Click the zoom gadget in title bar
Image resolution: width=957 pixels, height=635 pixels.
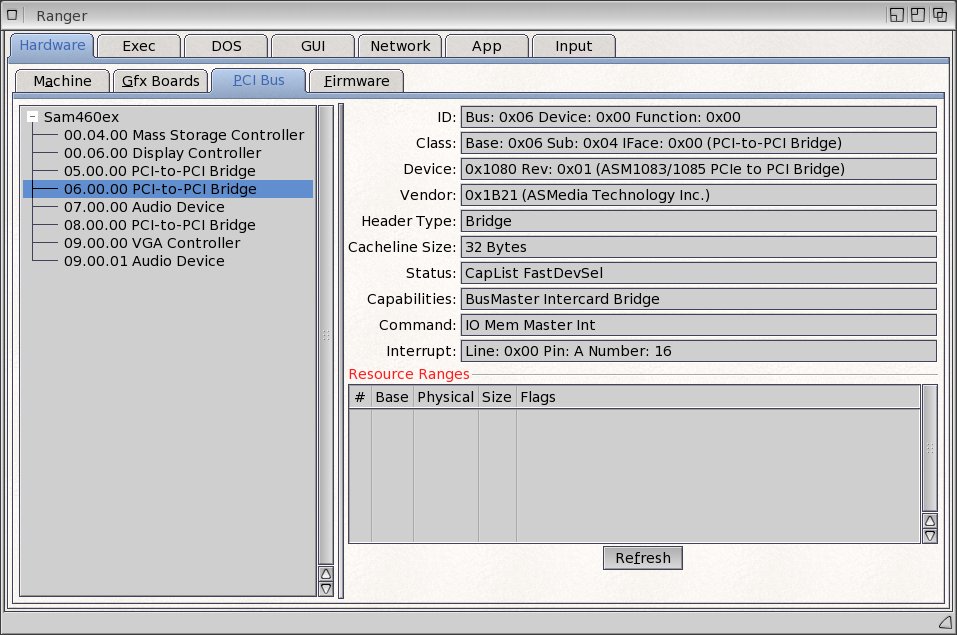coord(918,14)
